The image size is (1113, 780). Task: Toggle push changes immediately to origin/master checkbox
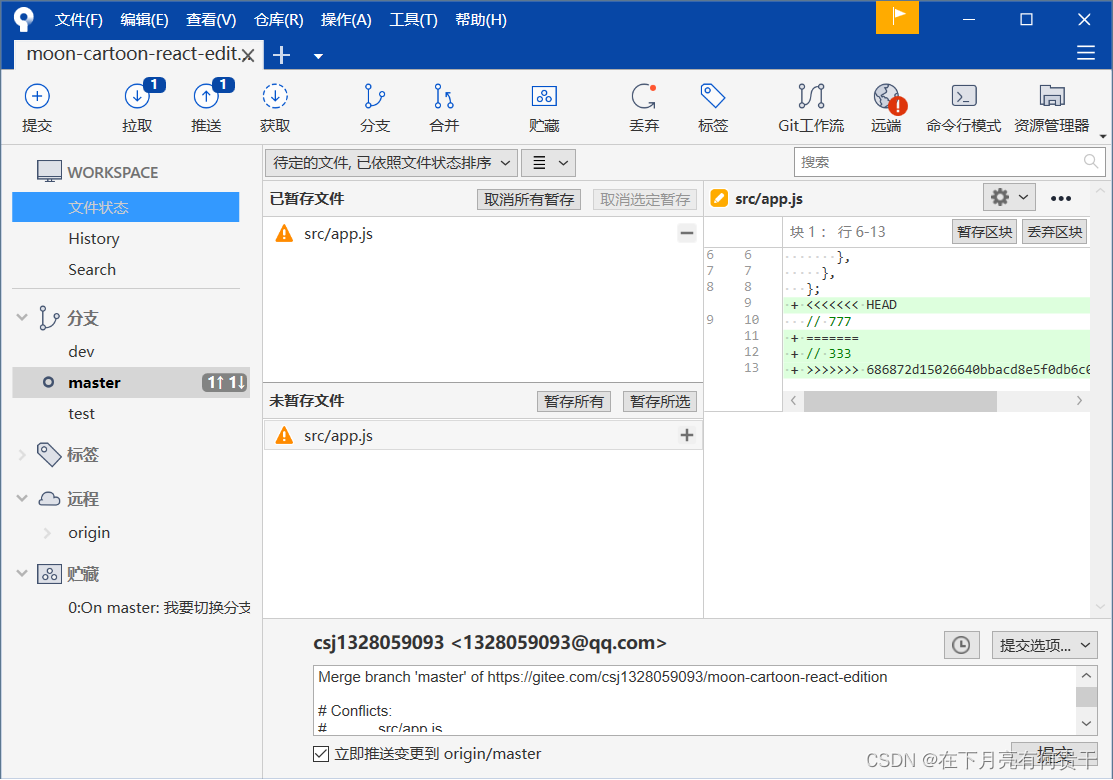321,754
